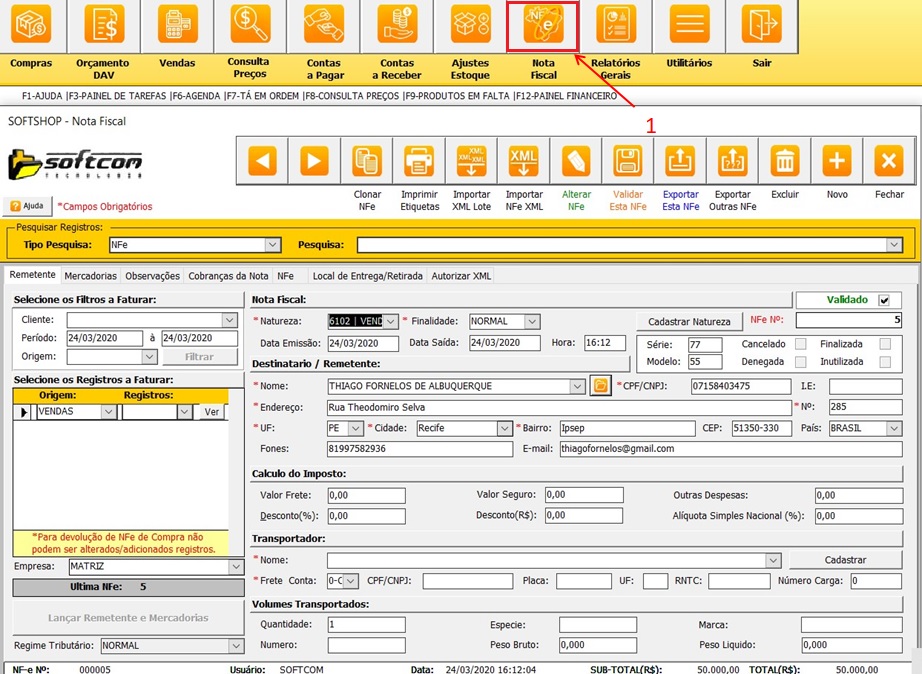The image size is (922, 674).
Task: Open the Autorizar XML tab
Action: pos(462,276)
